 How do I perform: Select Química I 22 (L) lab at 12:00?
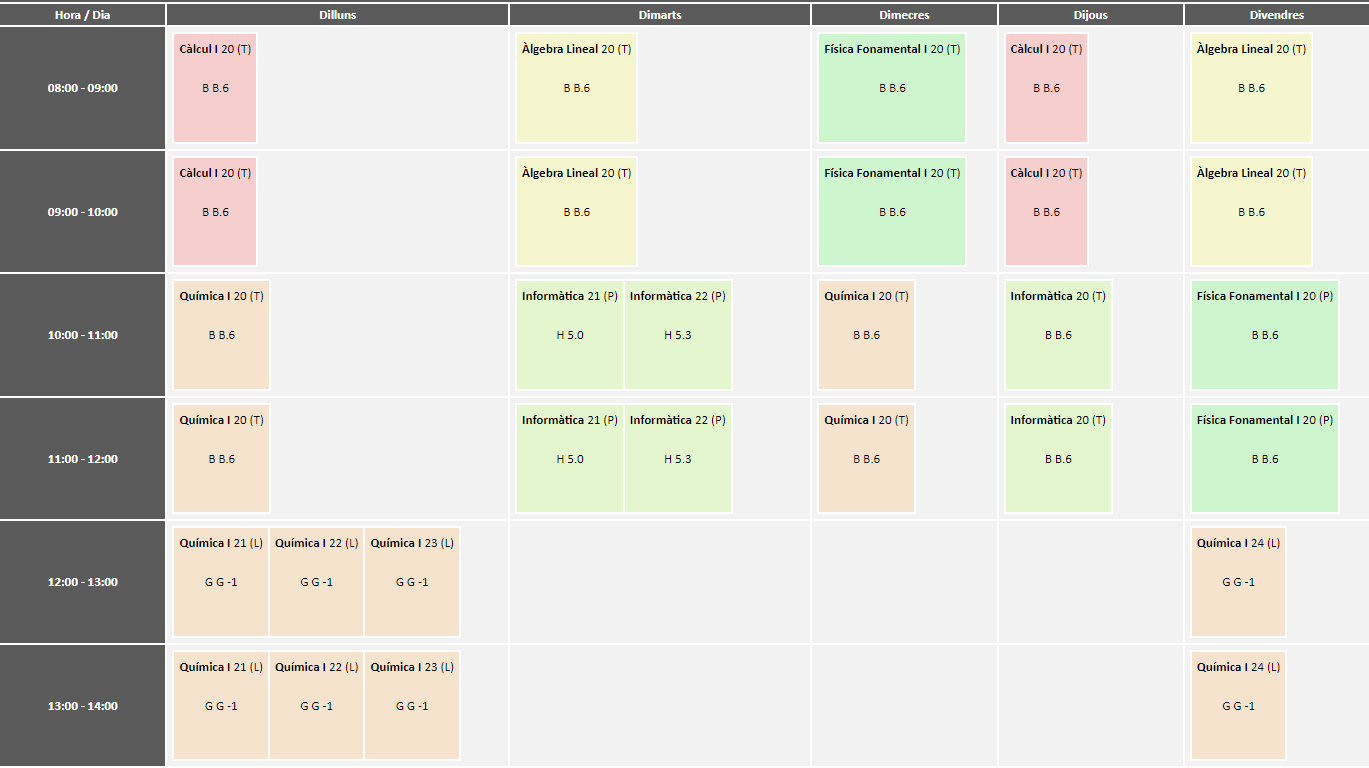click(x=316, y=582)
